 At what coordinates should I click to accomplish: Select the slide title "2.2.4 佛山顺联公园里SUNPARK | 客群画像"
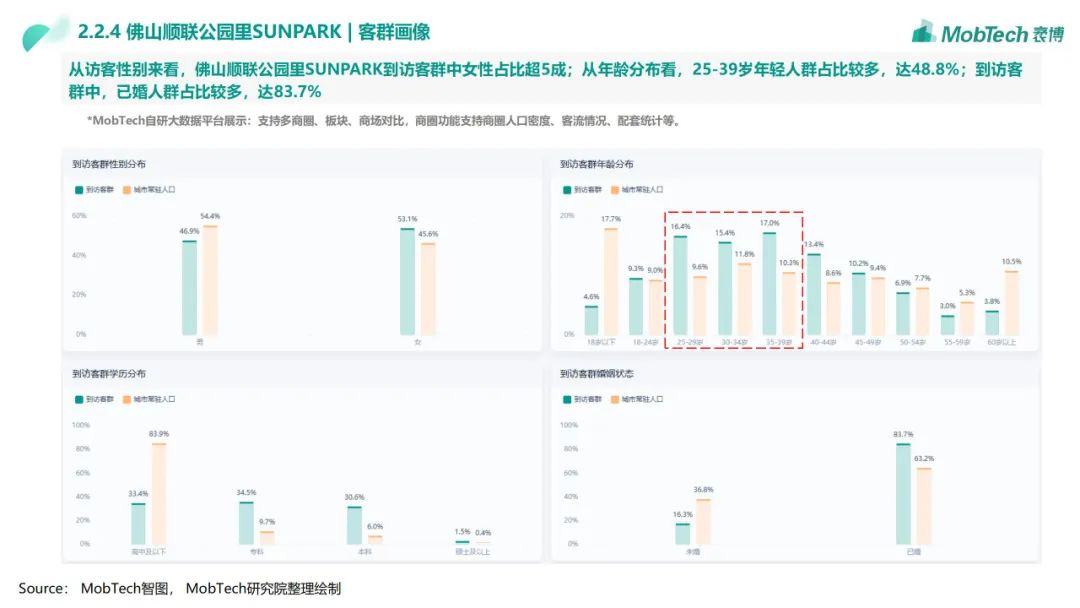253,32
